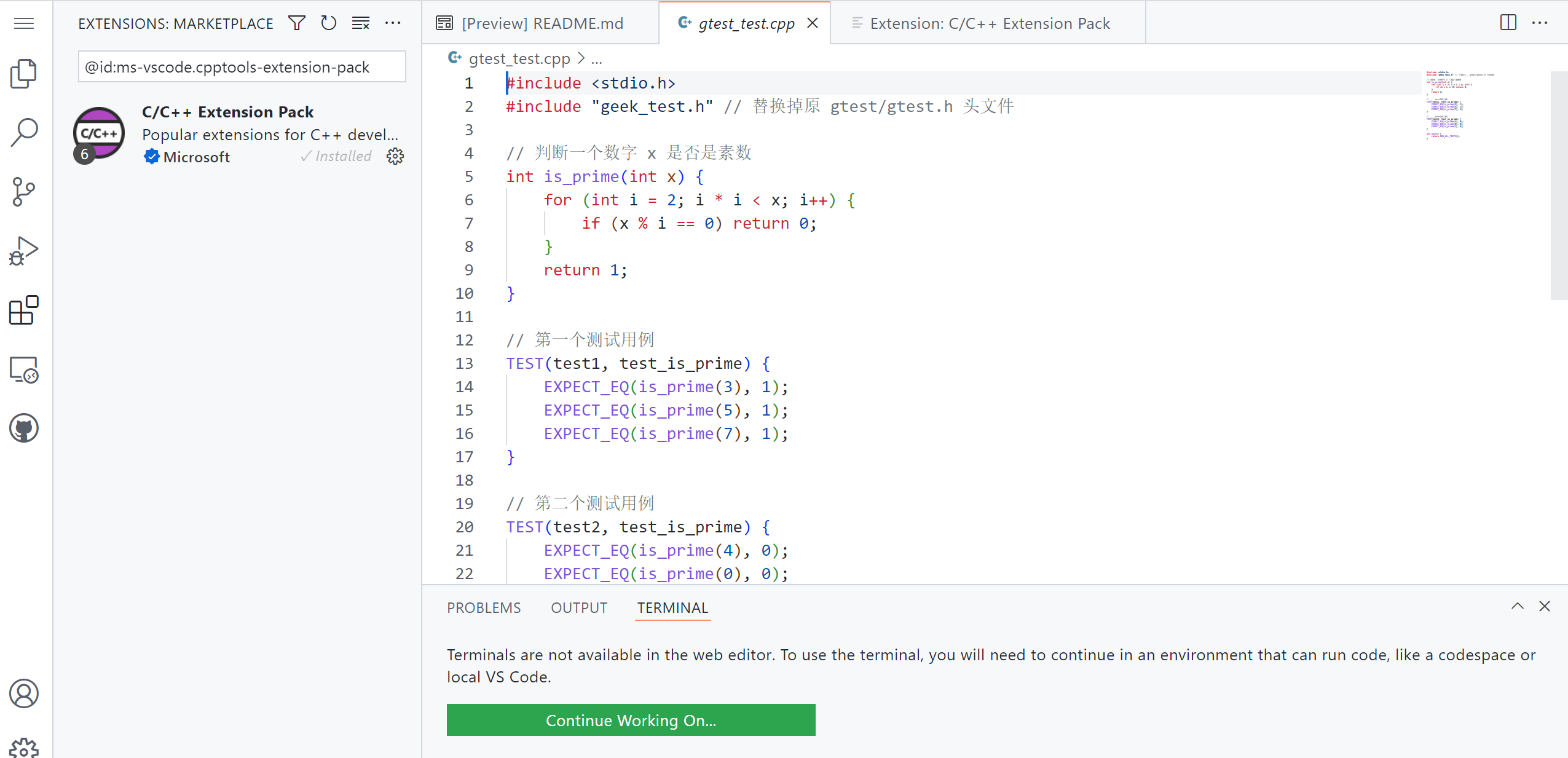Open the Explorer view in activity bar
The width and height of the screenshot is (1568, 758).
[24, 74]
